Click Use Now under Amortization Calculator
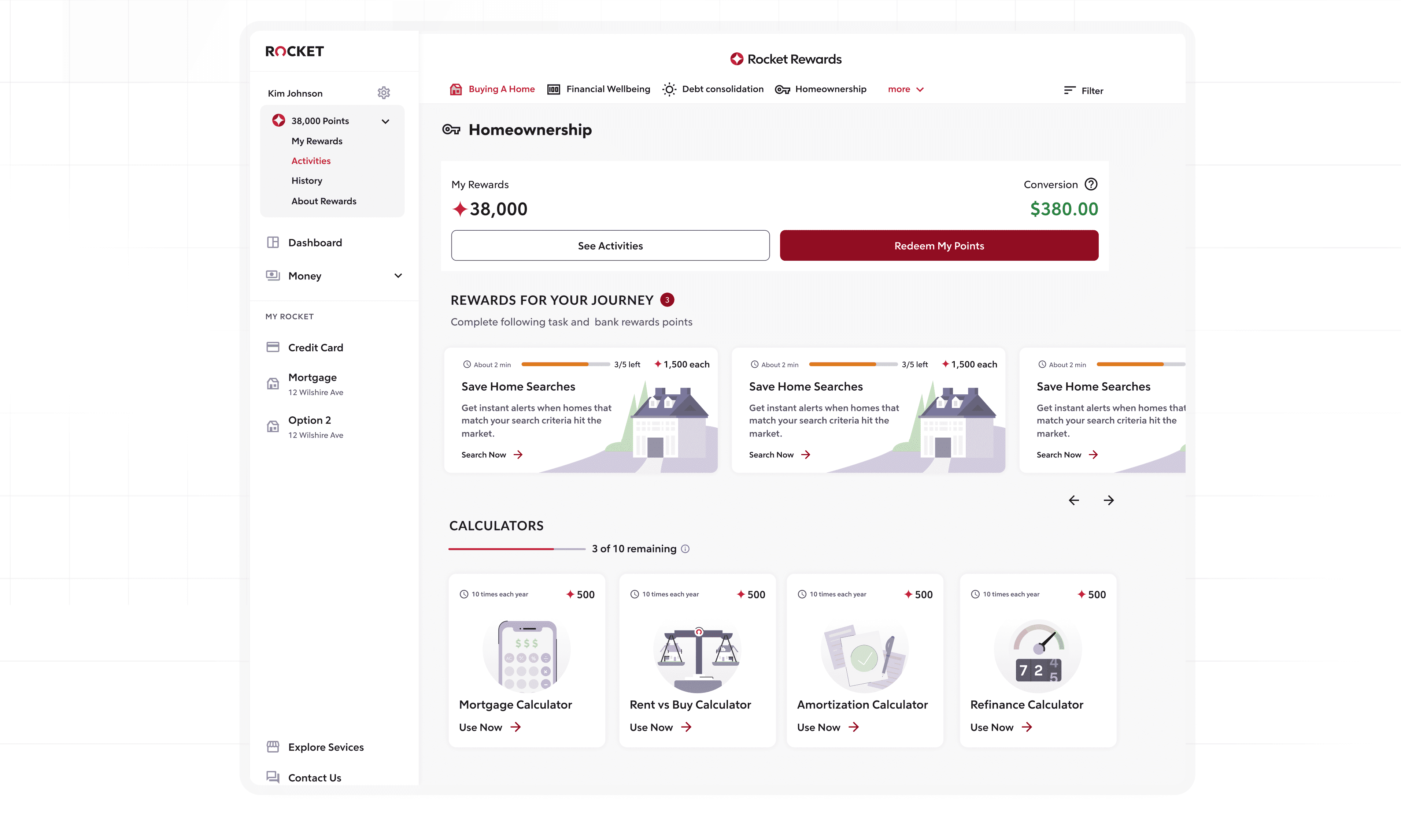Viewport: 1401px width, 840px height. point(828,727)
